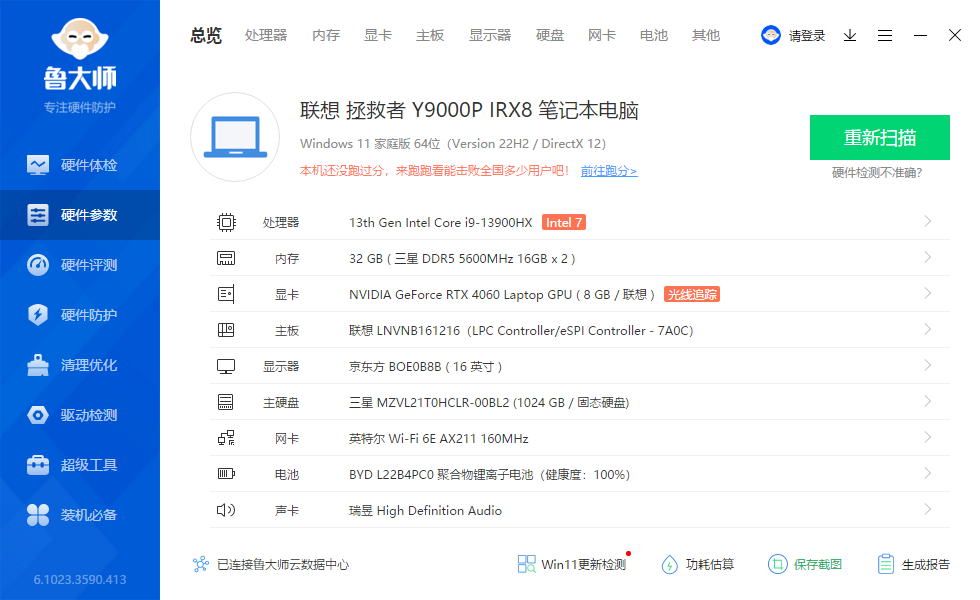The height and width of the screenshot is (600, 980).
Task: Click the 处理器 CPU chip icon
Action: [226, 222]
